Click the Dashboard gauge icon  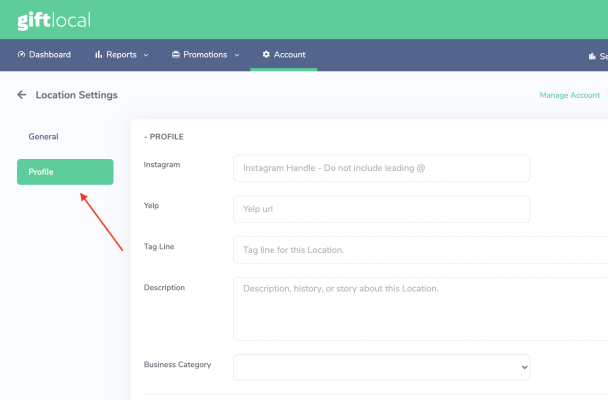click(x=21, y=55)
